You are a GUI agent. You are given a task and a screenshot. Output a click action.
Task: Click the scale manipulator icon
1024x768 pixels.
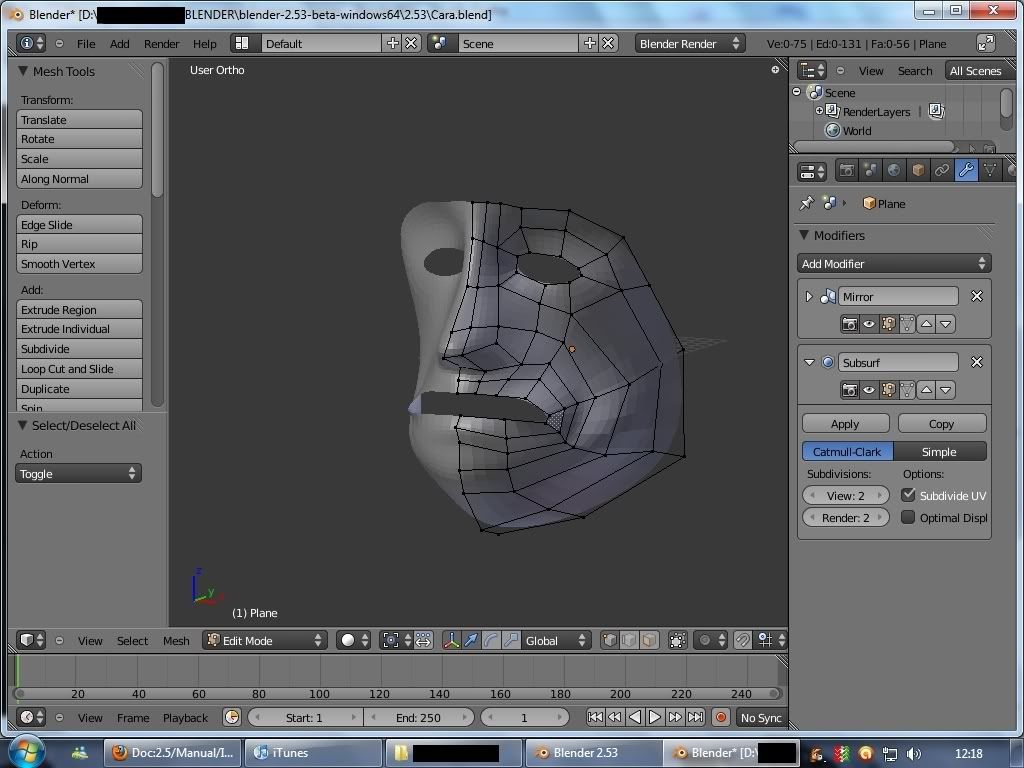coord(511,641)
